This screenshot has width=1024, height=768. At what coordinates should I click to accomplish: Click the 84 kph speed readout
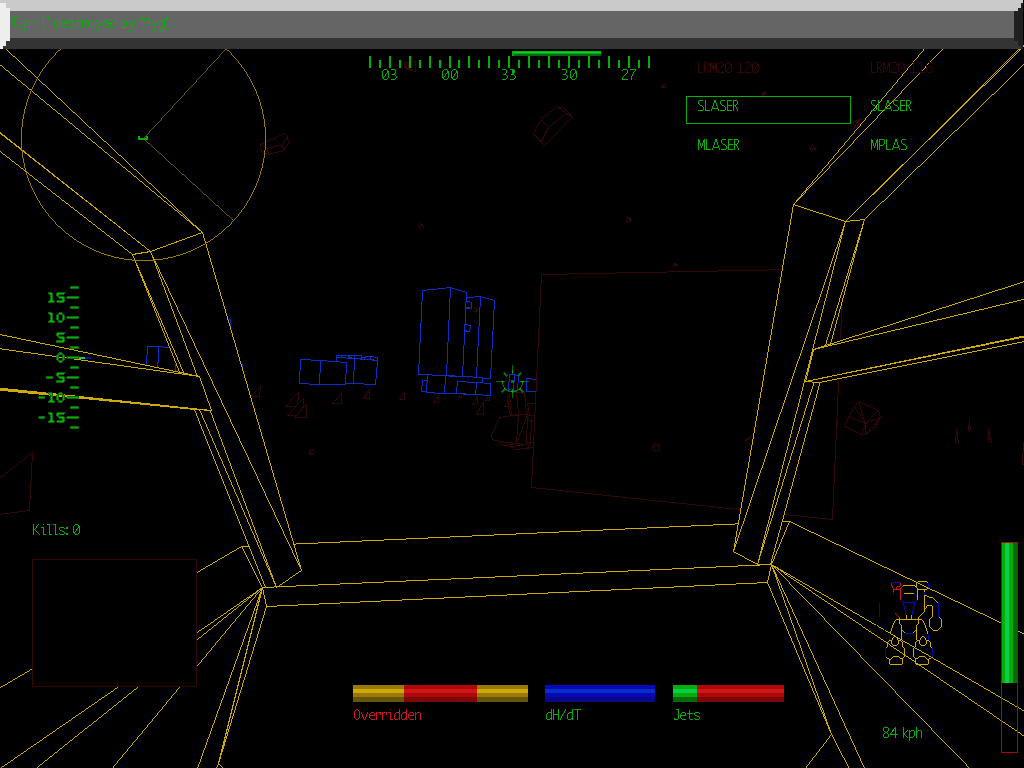[901, 733]
